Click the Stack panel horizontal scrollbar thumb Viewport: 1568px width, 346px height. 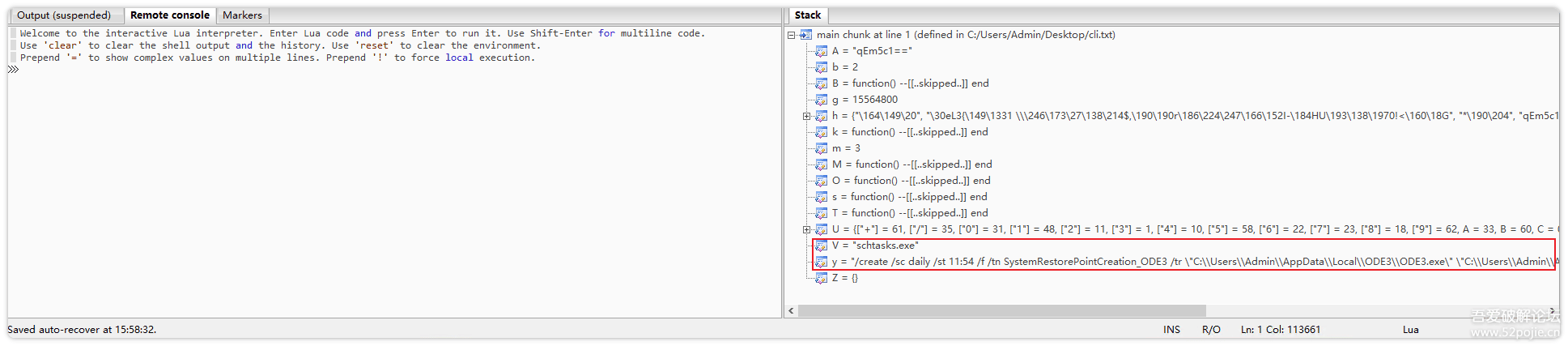coord(1001,311)
